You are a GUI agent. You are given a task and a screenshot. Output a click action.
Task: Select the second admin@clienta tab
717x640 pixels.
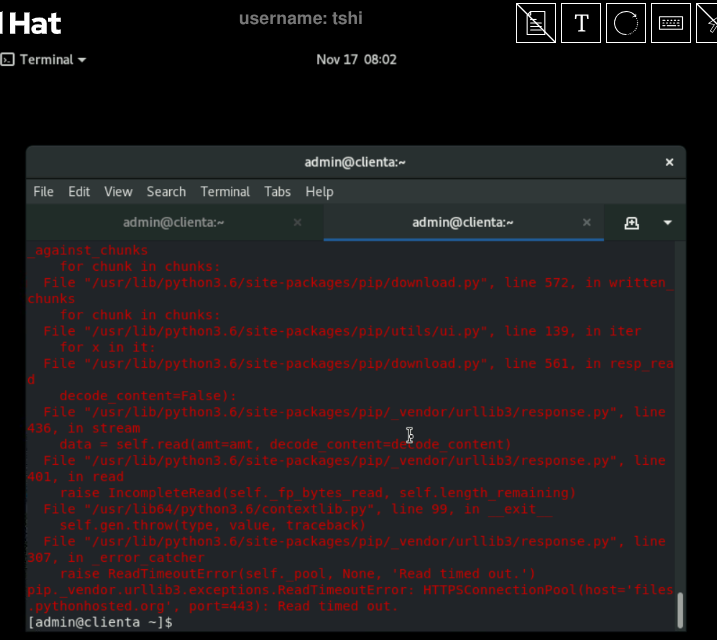[463, 222]
